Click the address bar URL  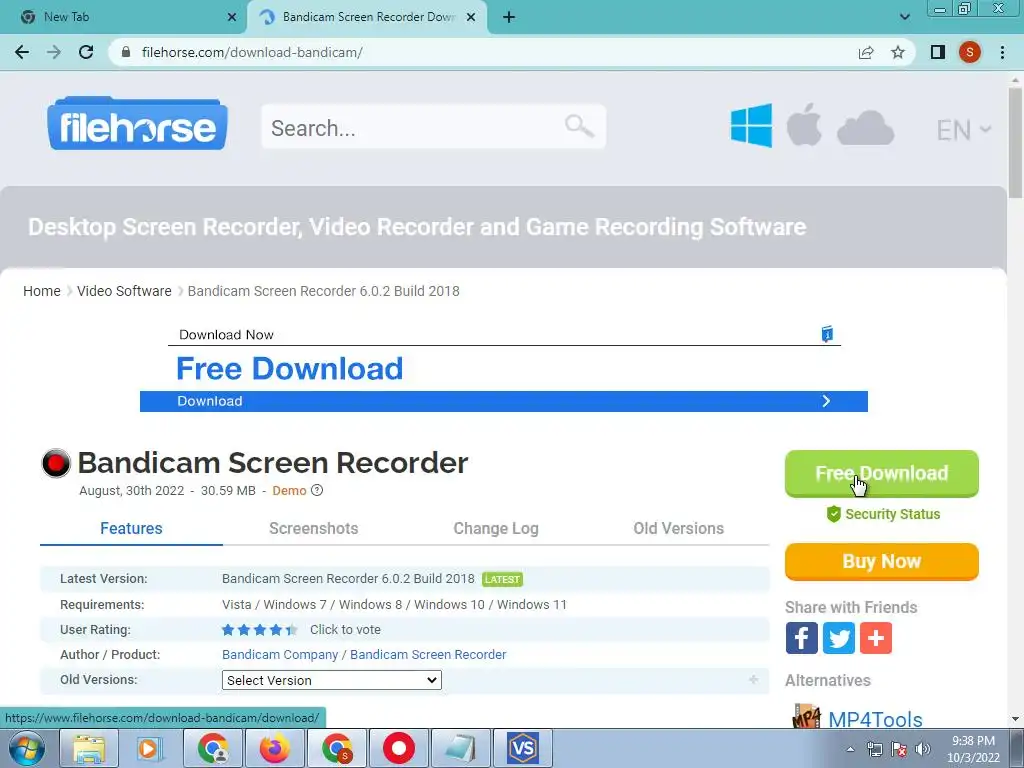point(252,52)
